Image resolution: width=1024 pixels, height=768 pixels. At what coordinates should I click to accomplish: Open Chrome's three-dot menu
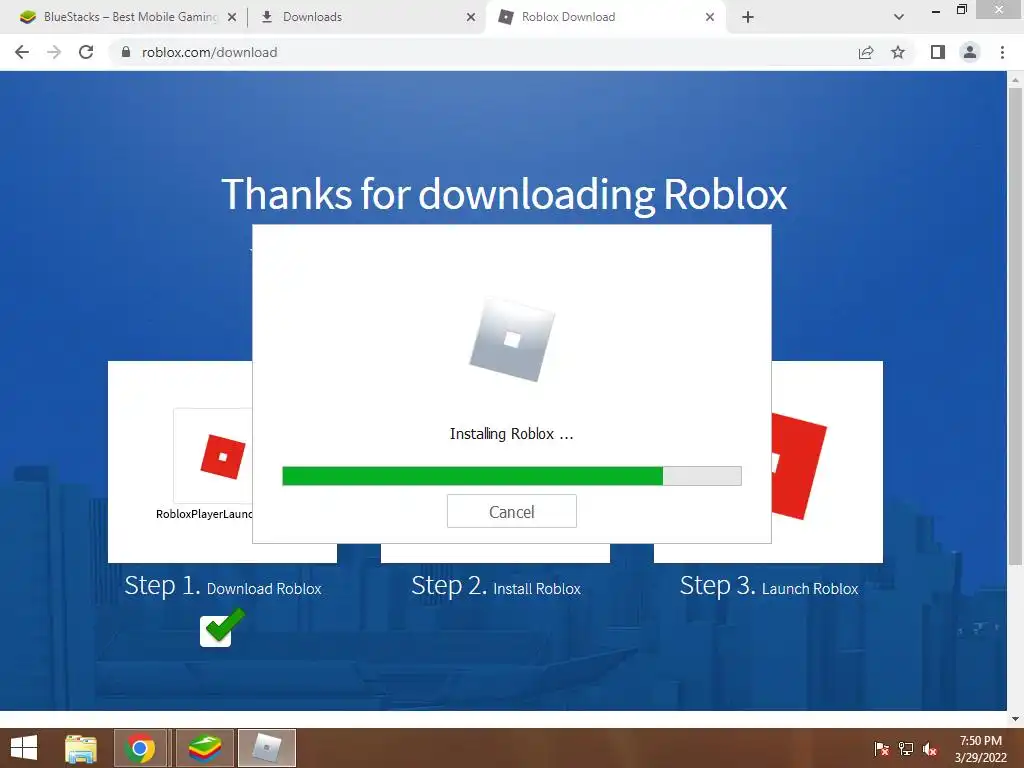(1002, 52)
